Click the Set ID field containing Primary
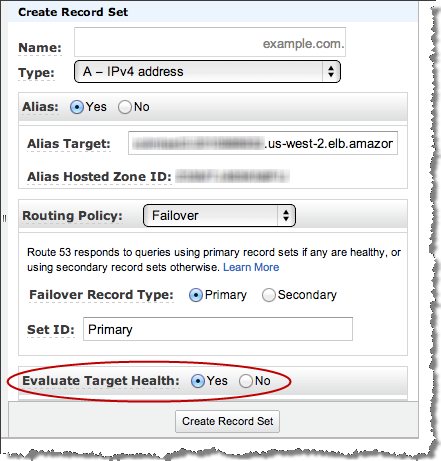Screen dimensions: 441x461 click(218, 329)
